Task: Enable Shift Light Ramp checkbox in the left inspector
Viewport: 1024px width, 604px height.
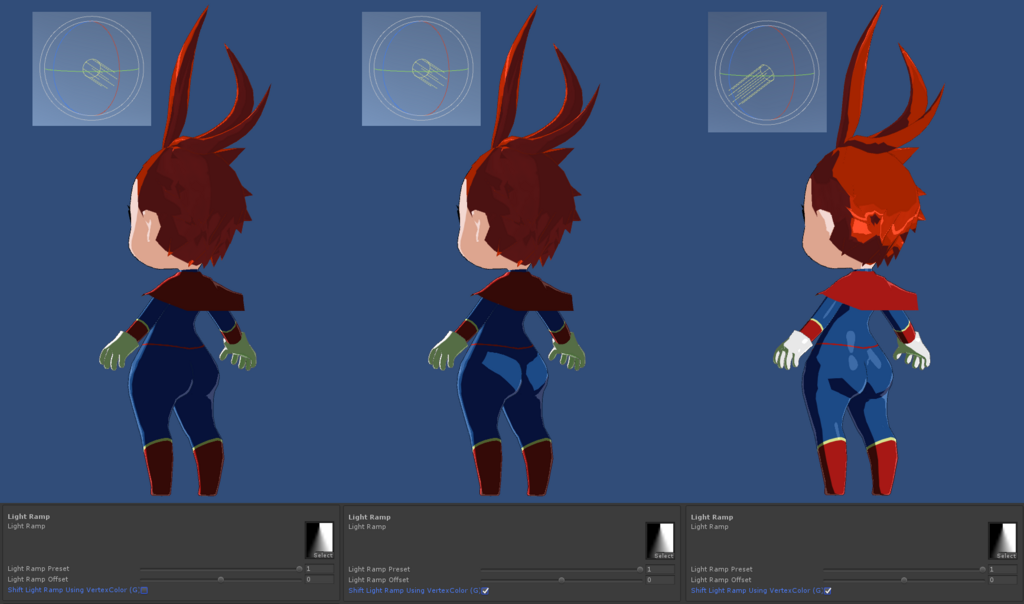Action: [x=144, y=590]
